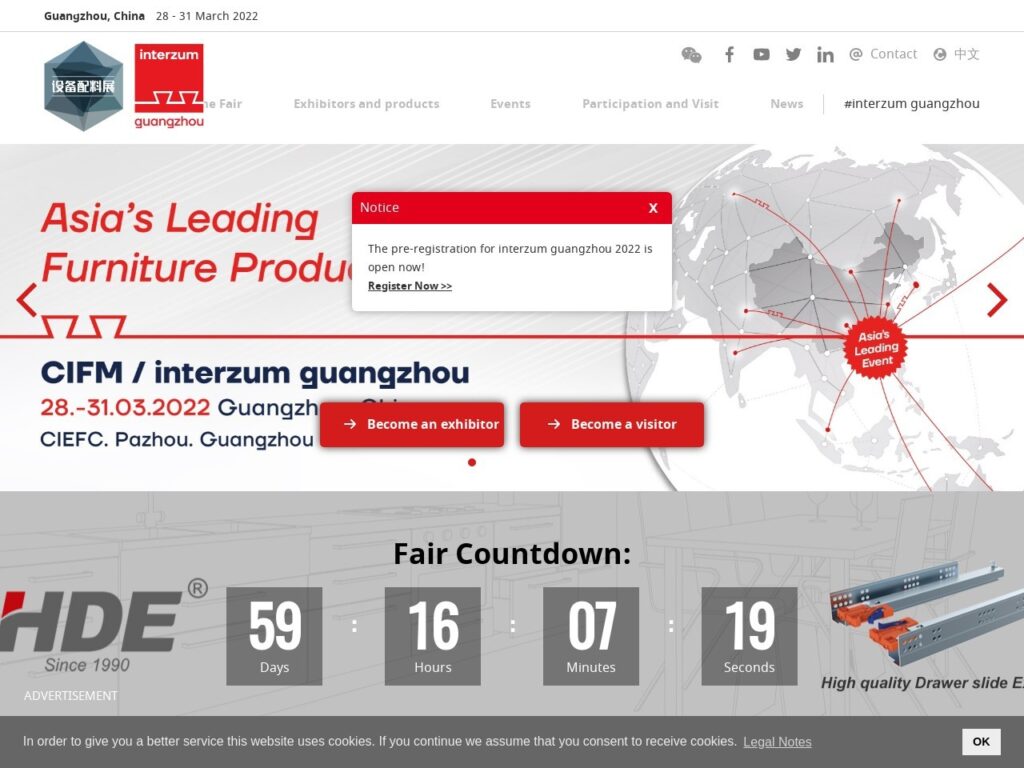Open the News menu
Image resolution: width=1024 pixels, height=768 pixels.
pos(786,104)
